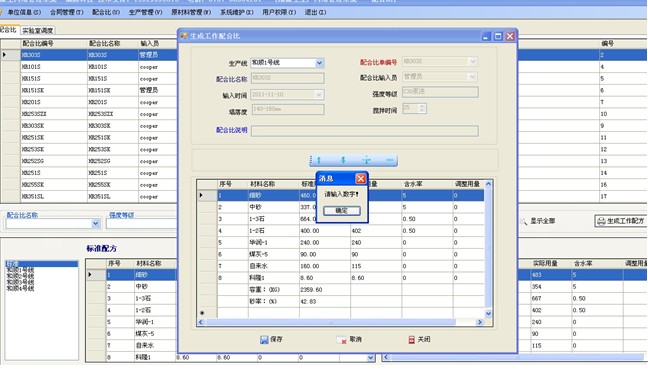The height and width of the screenshot is (369, 648).
Task: Select row MR151SK in main table
Action: (x=89, y=90)
